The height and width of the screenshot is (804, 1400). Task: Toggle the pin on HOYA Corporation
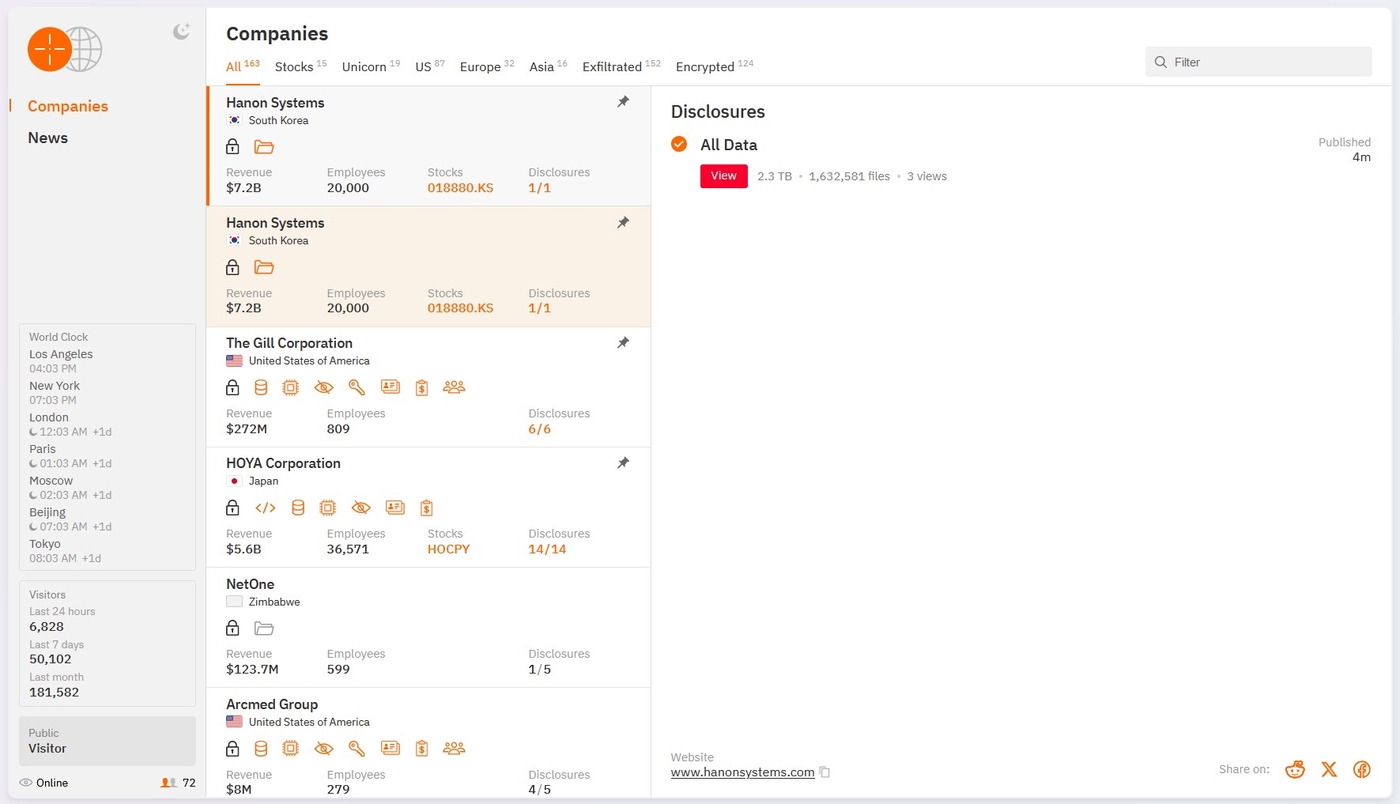click(x=623, y=462)
